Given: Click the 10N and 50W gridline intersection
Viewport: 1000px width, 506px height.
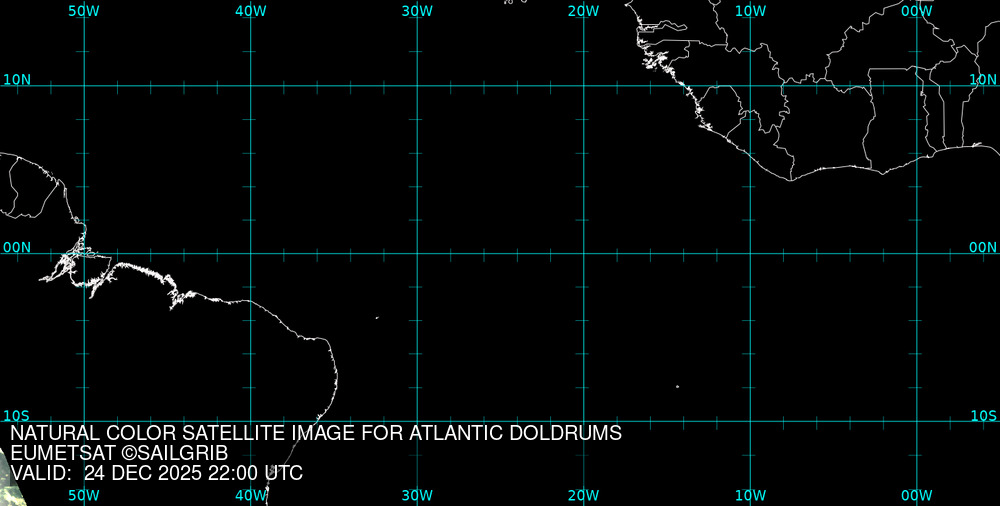Looking at the screenshot, I should tap(84, 86).
